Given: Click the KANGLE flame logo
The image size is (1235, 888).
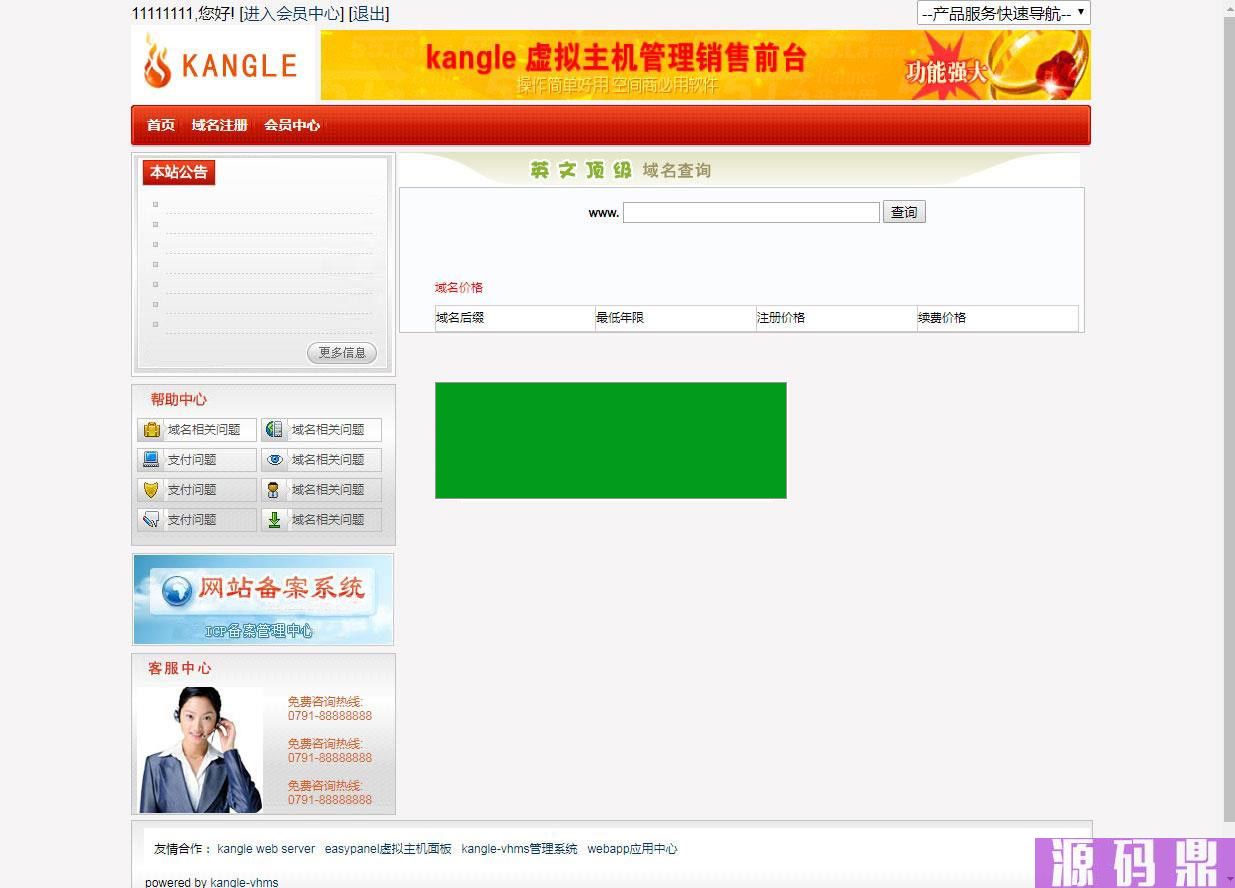Looking at the screenshot, I should [x=223, y=64].
